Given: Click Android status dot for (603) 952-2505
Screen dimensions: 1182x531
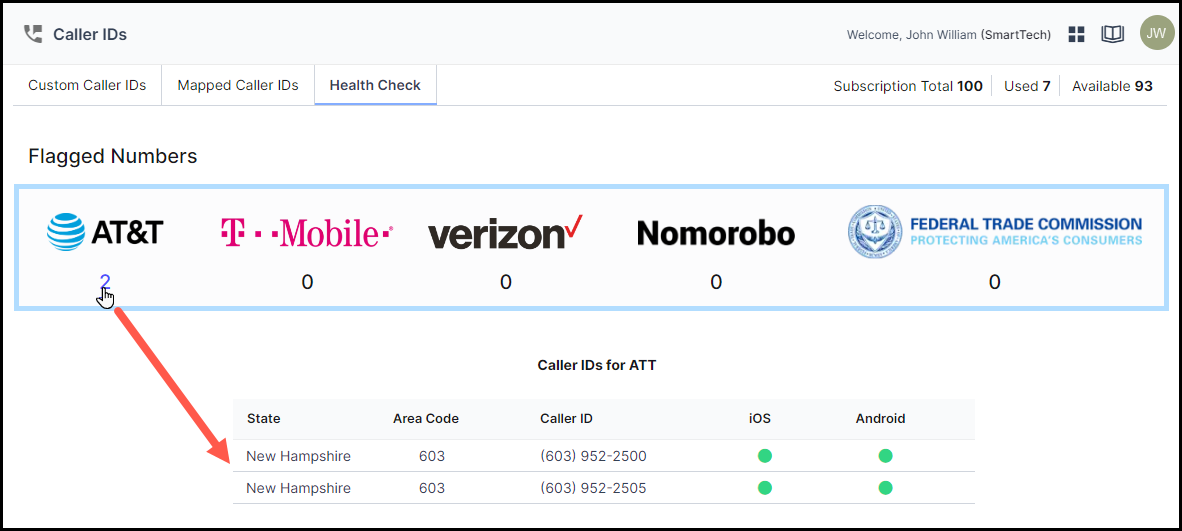Looking at the screenshot, I should [885, 488].
